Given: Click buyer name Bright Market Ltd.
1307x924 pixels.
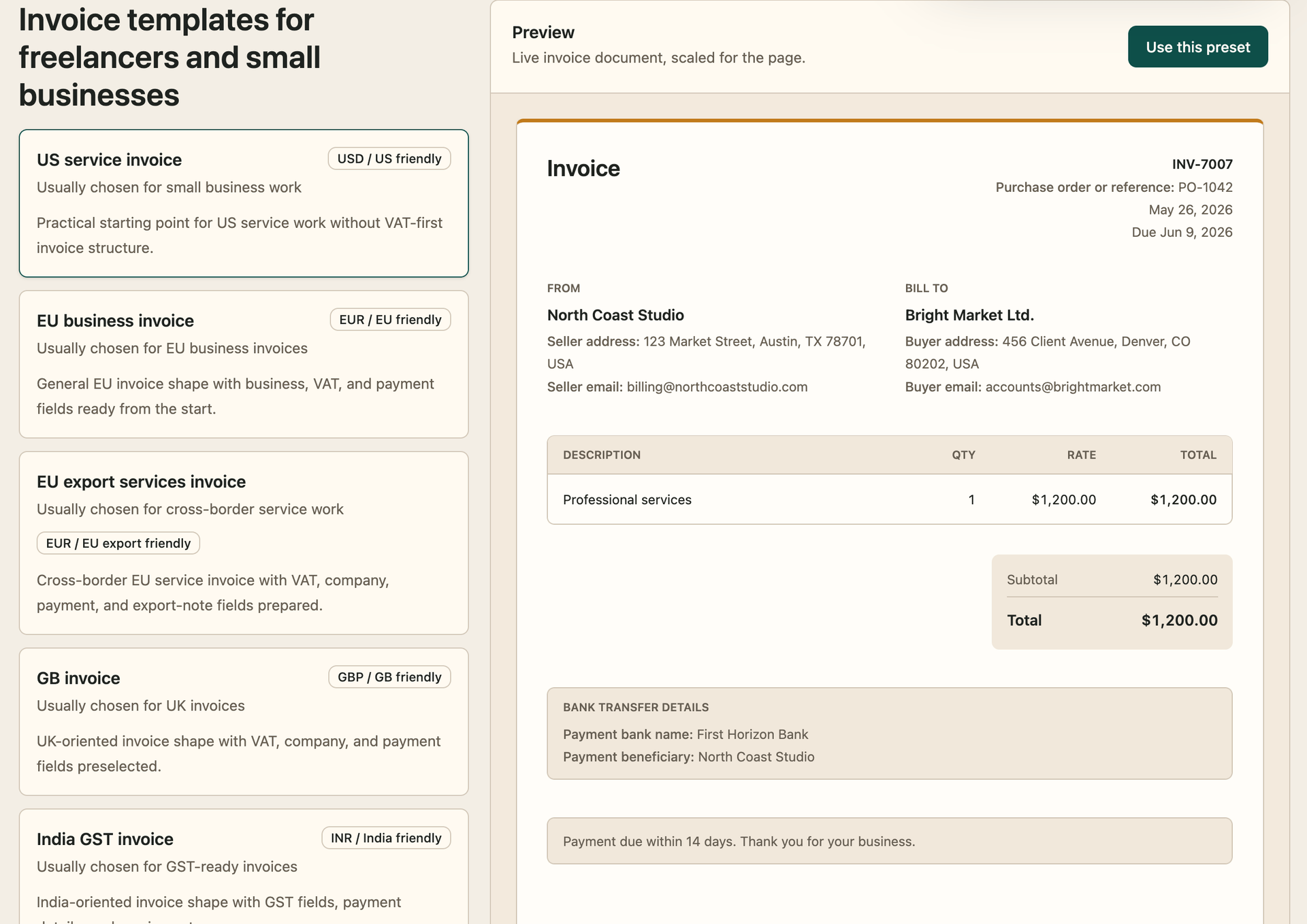Looking at the screenshot, I should pyautogui.click(x=969, y=315).
